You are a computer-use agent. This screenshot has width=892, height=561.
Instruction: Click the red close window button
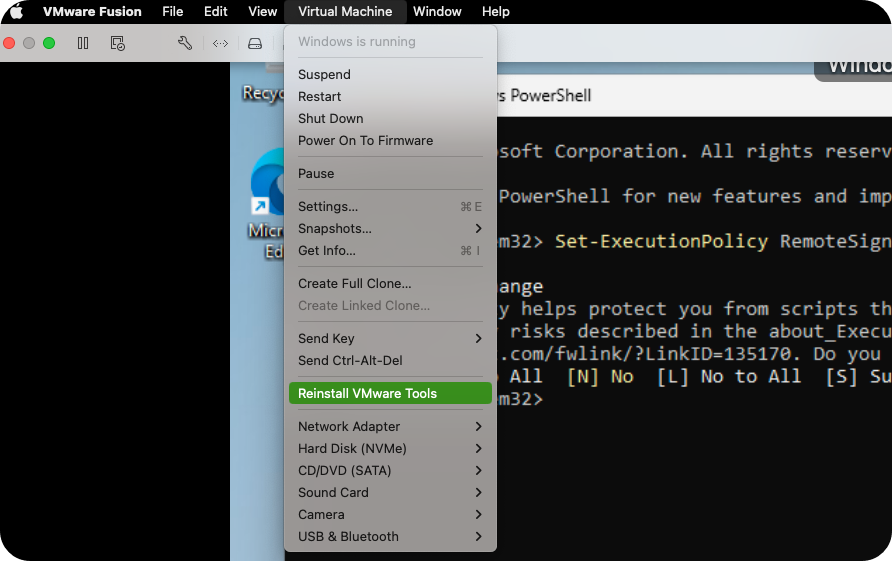9,43
